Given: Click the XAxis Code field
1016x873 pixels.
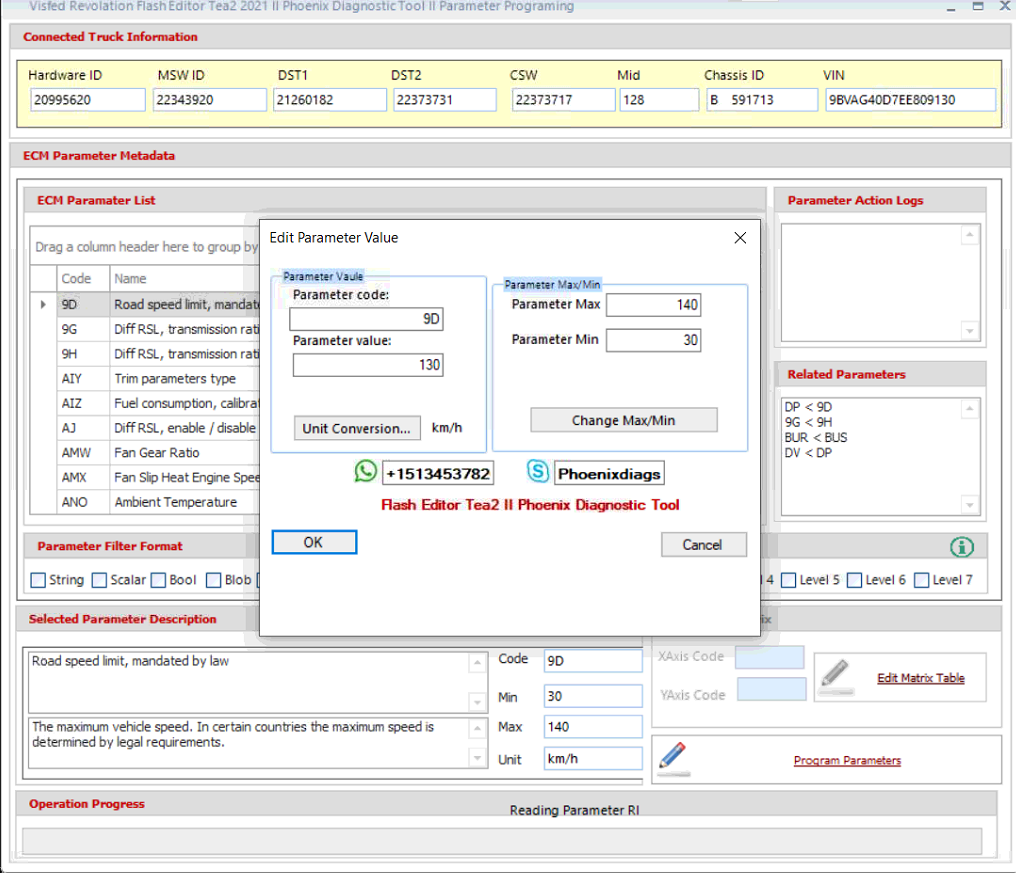Looking at the screenshot, I should click(x=770, y=657).
